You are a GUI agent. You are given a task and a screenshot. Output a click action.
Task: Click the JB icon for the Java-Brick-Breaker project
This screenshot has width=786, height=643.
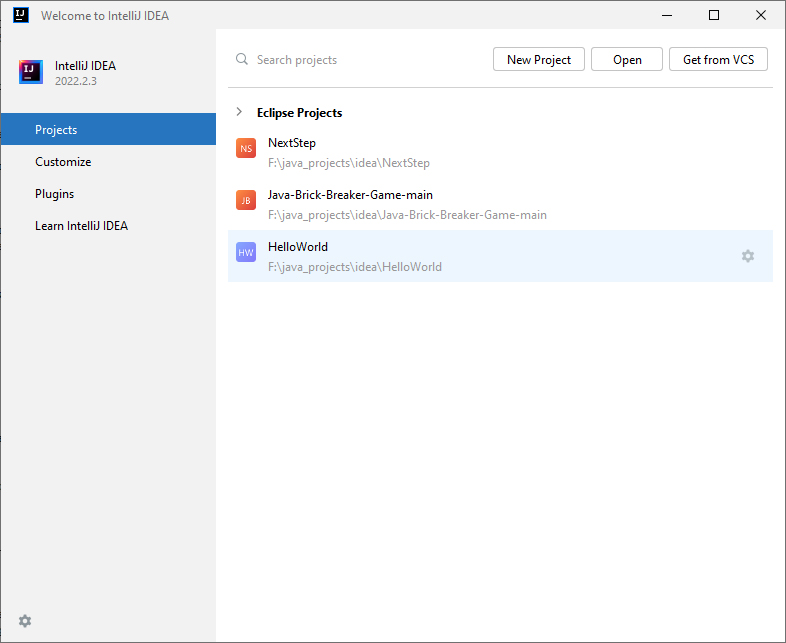coord(246,200)
